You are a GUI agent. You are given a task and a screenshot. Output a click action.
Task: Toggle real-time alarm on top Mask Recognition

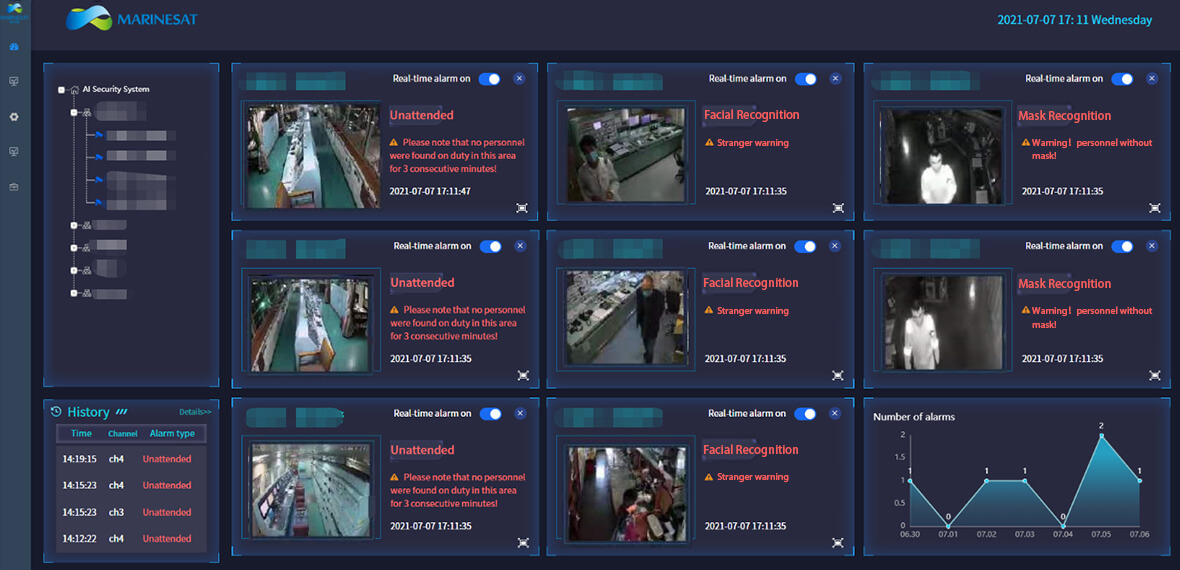click(1122, 79)
